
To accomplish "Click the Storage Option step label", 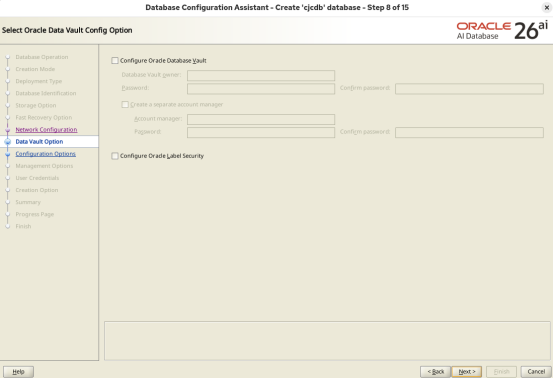I will [x=36, y=105].
